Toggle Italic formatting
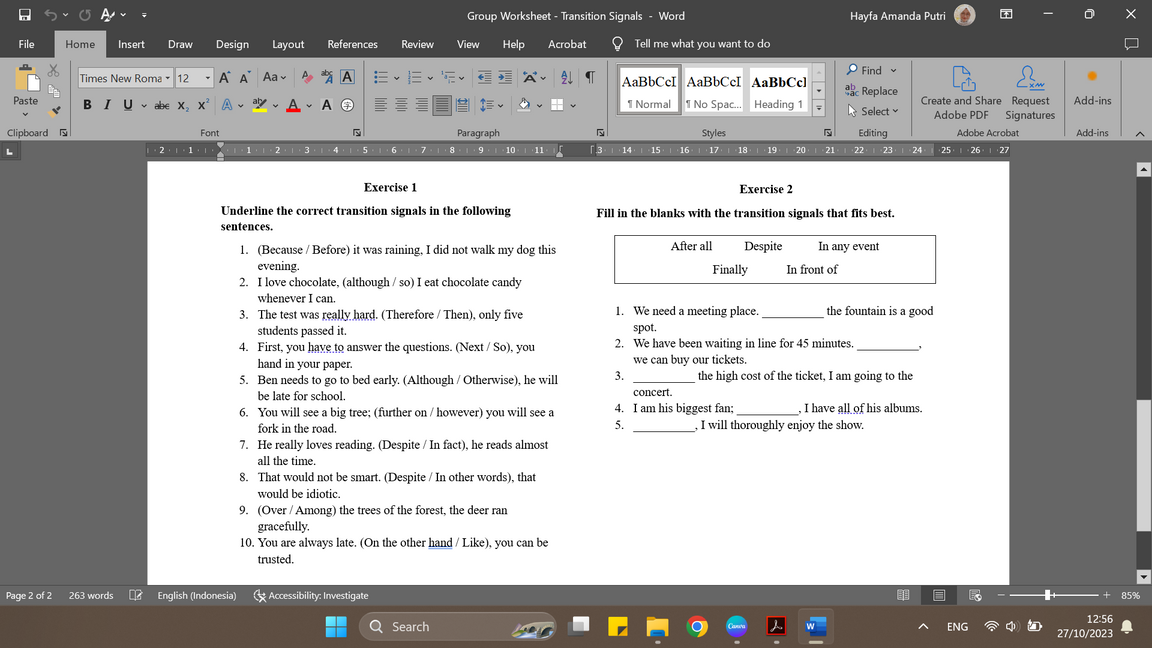The height and width of the screenshot is (648, 1152). click(107, 105)
